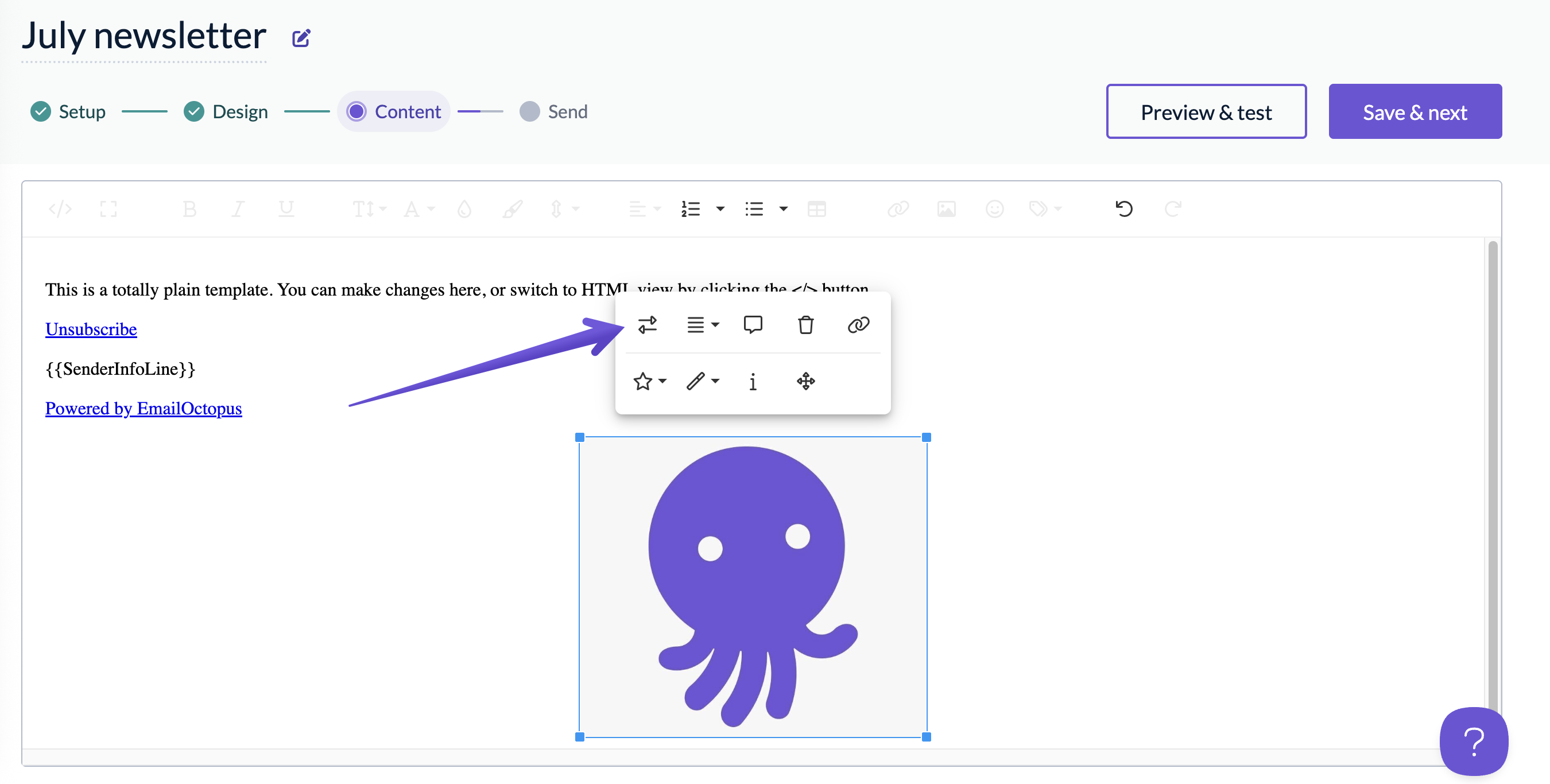This screenshot has height=784, width=1550.
Task: Toggle fullscreen editor mode
Action: coord(108,209)
